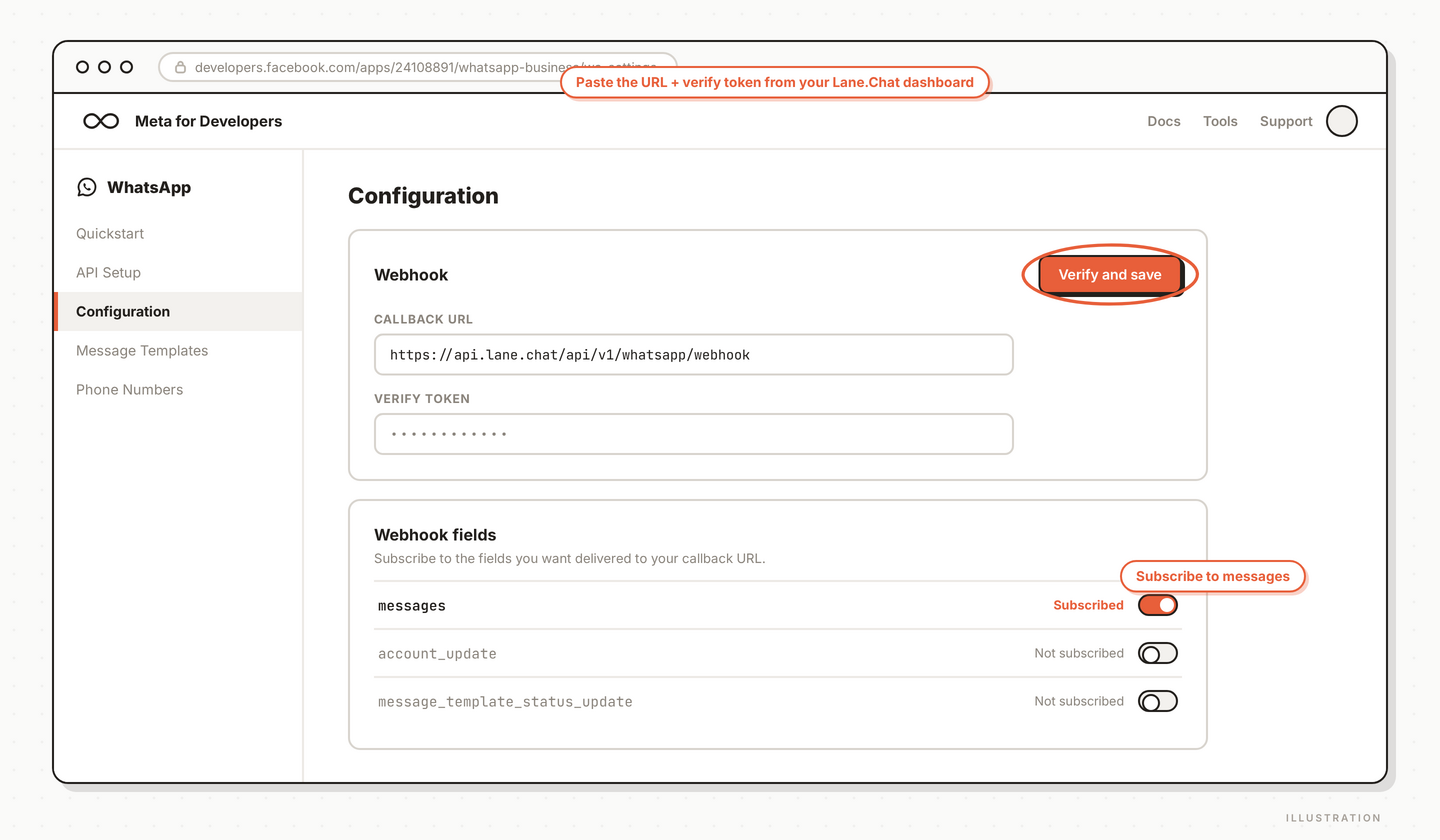The height and width of the screenshot is (840, 1440).
Task: Toggle the messages subscription switch
Action: click(x=1158, y=605)
